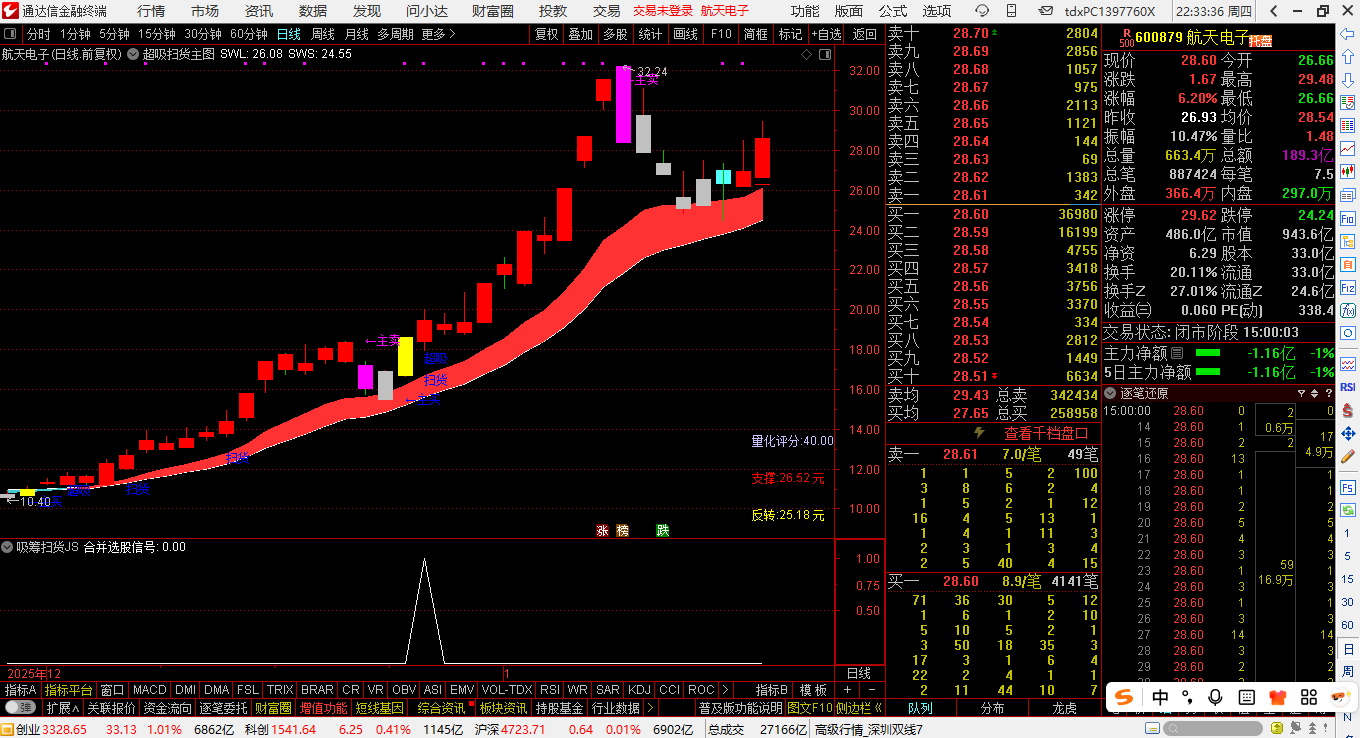
Task: Click the plus zoom button under 日线
Action: pyautogui.click(x=848, y=690)
